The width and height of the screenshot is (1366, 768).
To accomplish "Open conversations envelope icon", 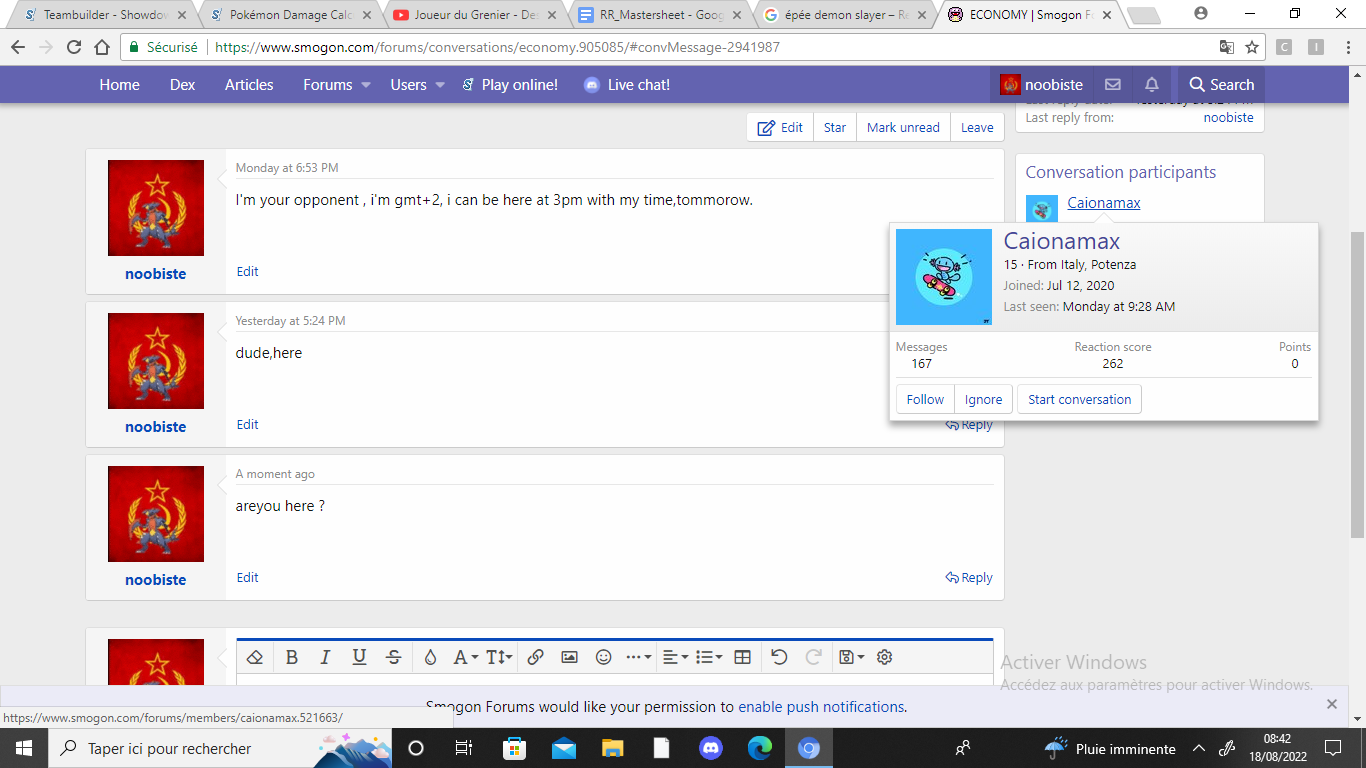I will pos(1112,85).
